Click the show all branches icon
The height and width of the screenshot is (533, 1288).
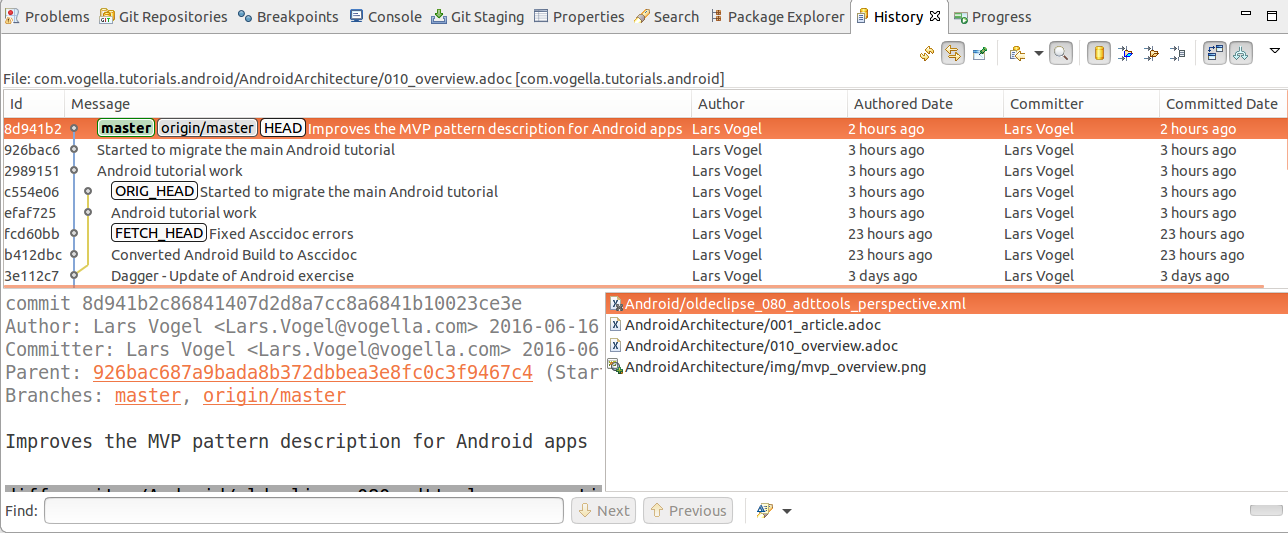[x=1241, y=53]
